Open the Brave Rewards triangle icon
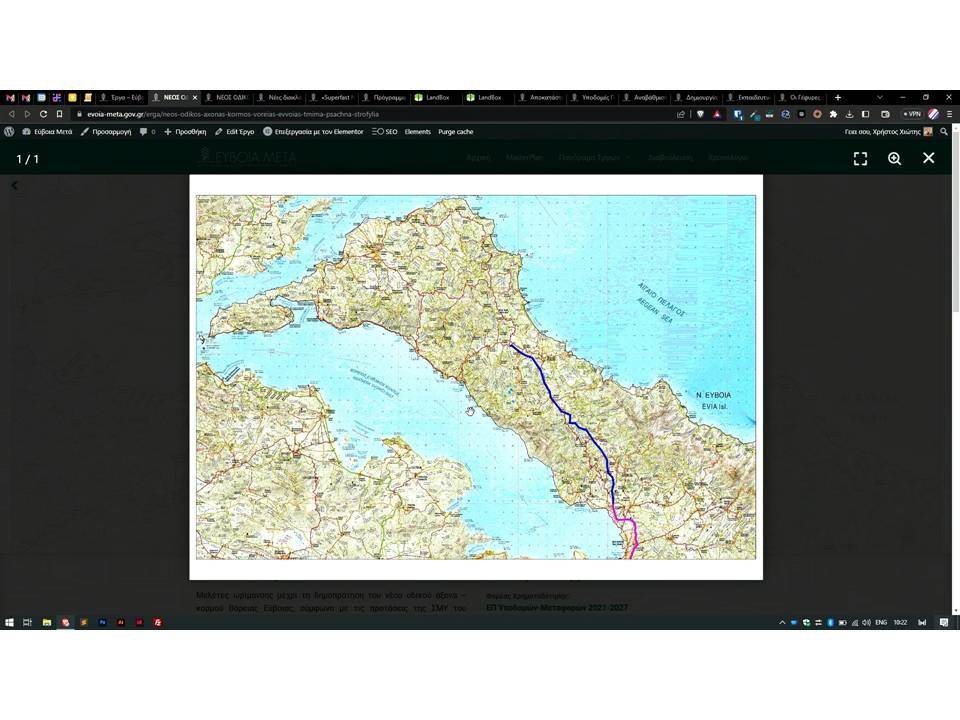This screenshot has height=720, width=960. pyautogui.click(x=716, y=114)
